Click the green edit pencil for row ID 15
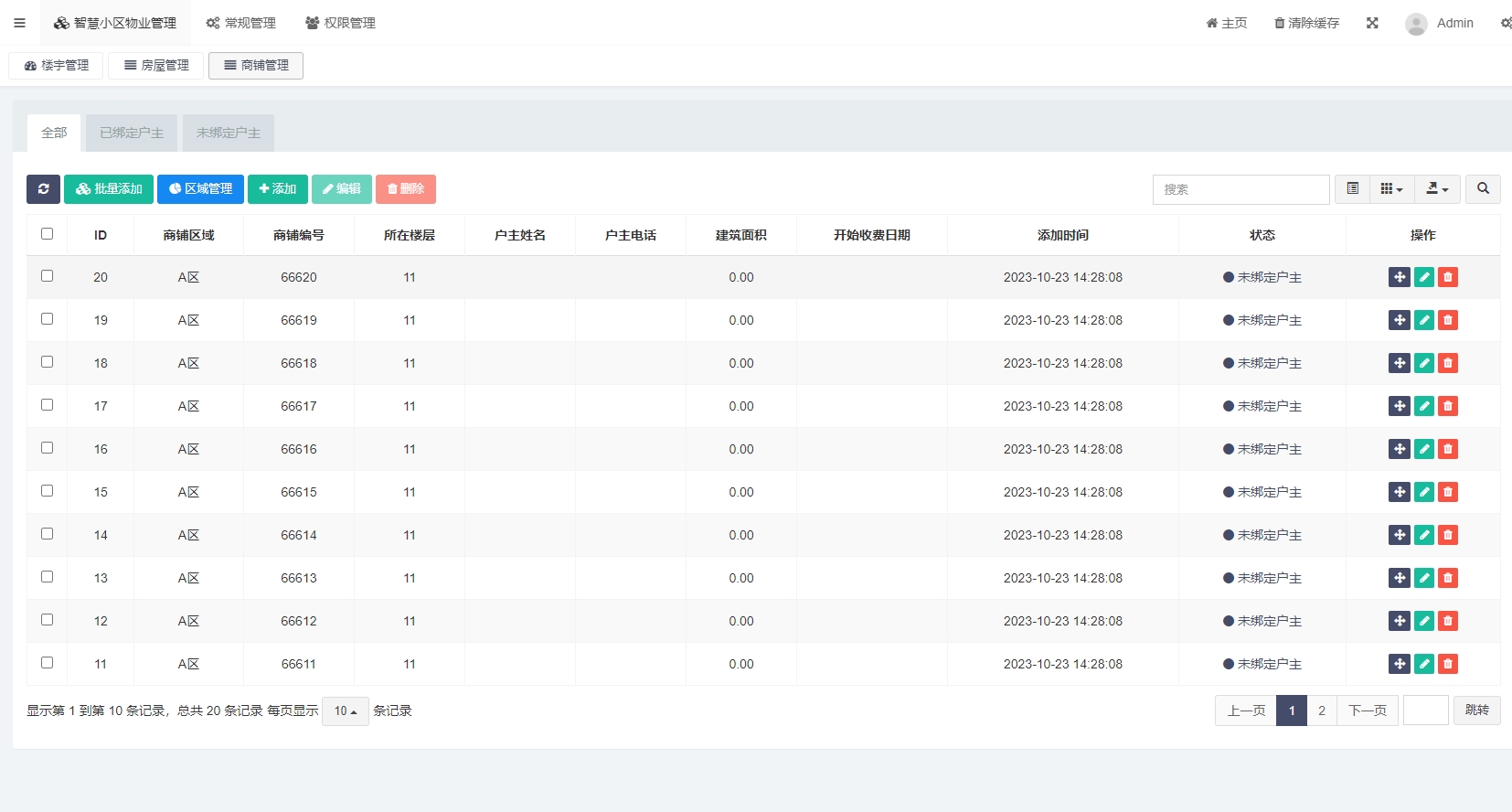 [1423, 492]
